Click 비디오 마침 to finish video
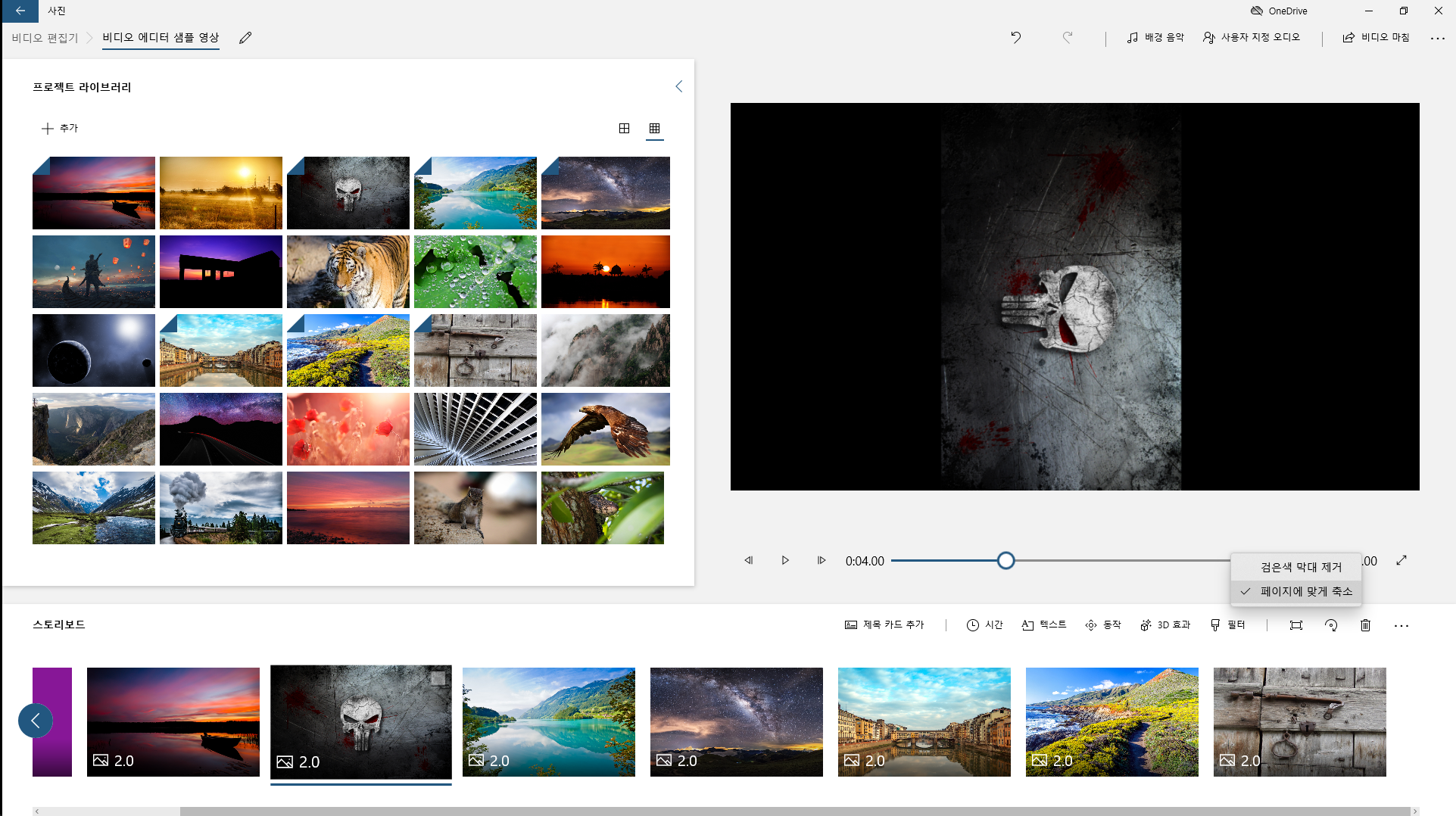This screenshot has width=1456, height=816. [x=1376, y=37]
